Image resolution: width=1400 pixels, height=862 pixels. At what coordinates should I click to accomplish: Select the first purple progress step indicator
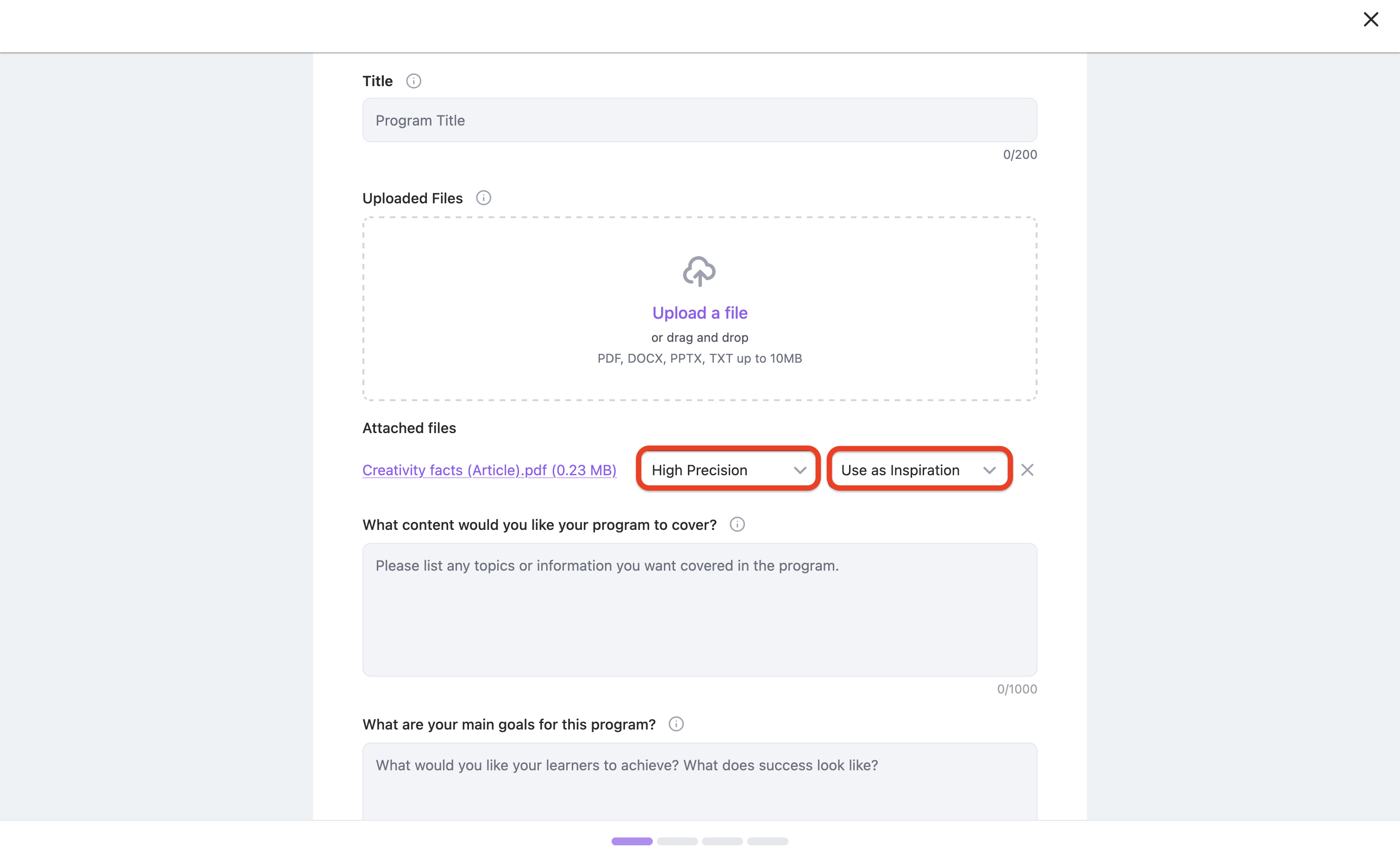tap(631, 841)
